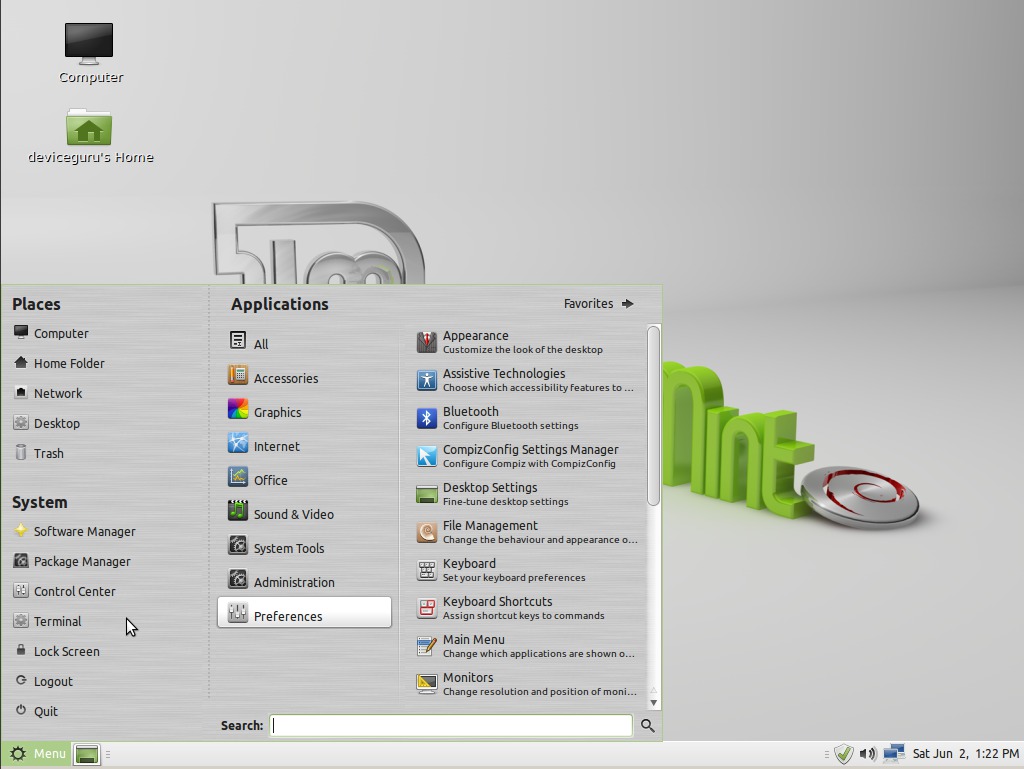The height and width of the screenshot is (769, 1024).
Task: Click "Set your keyboard preferences" description
Action: (514, 578)
